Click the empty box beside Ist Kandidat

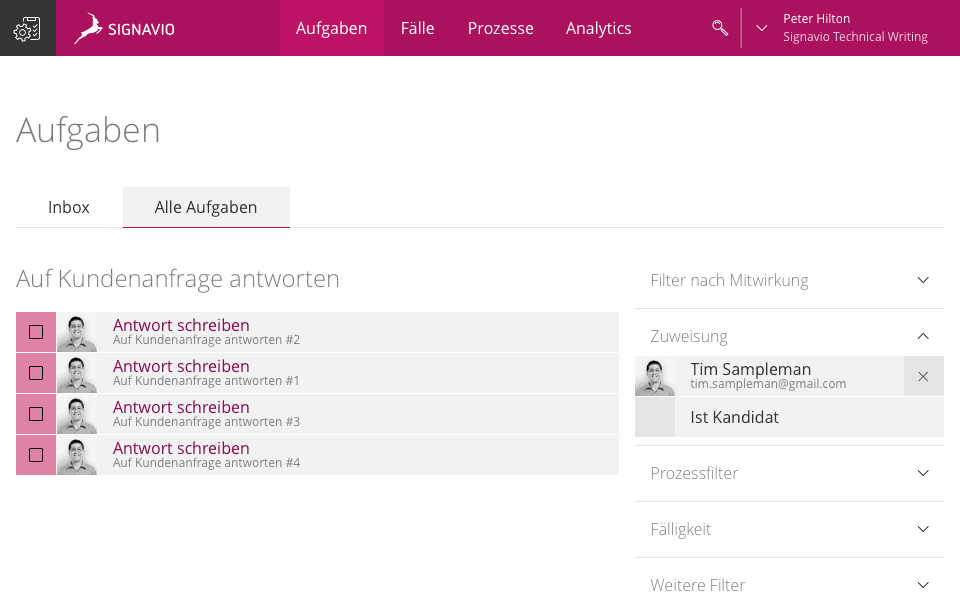[654, 417]
